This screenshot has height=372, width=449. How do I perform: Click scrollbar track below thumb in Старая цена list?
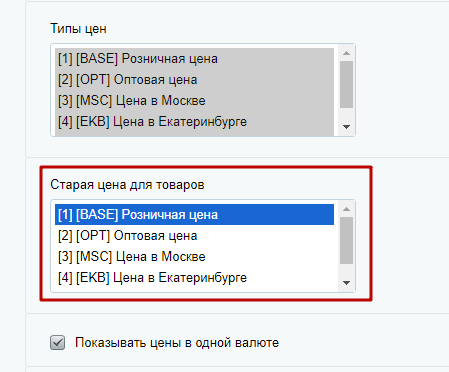[x=346, y=270]
